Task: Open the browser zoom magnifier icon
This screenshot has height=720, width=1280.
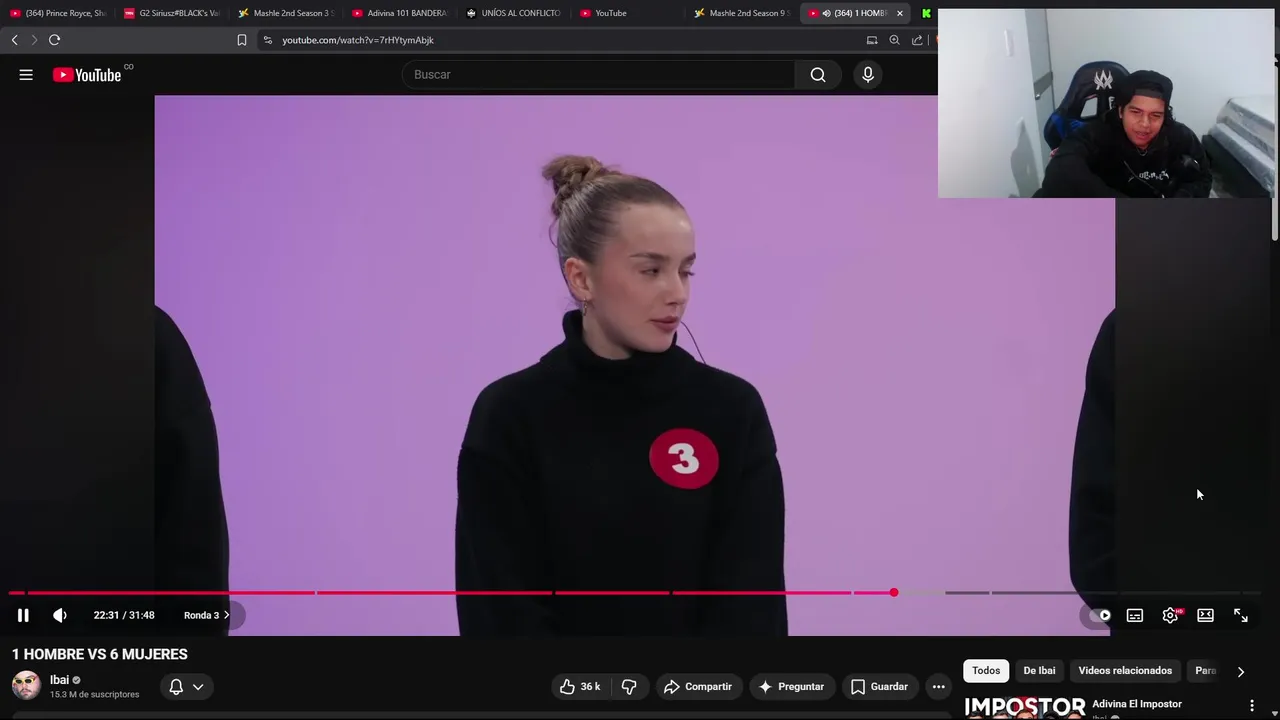Action: pyautogui.click(x=894, y=40)
